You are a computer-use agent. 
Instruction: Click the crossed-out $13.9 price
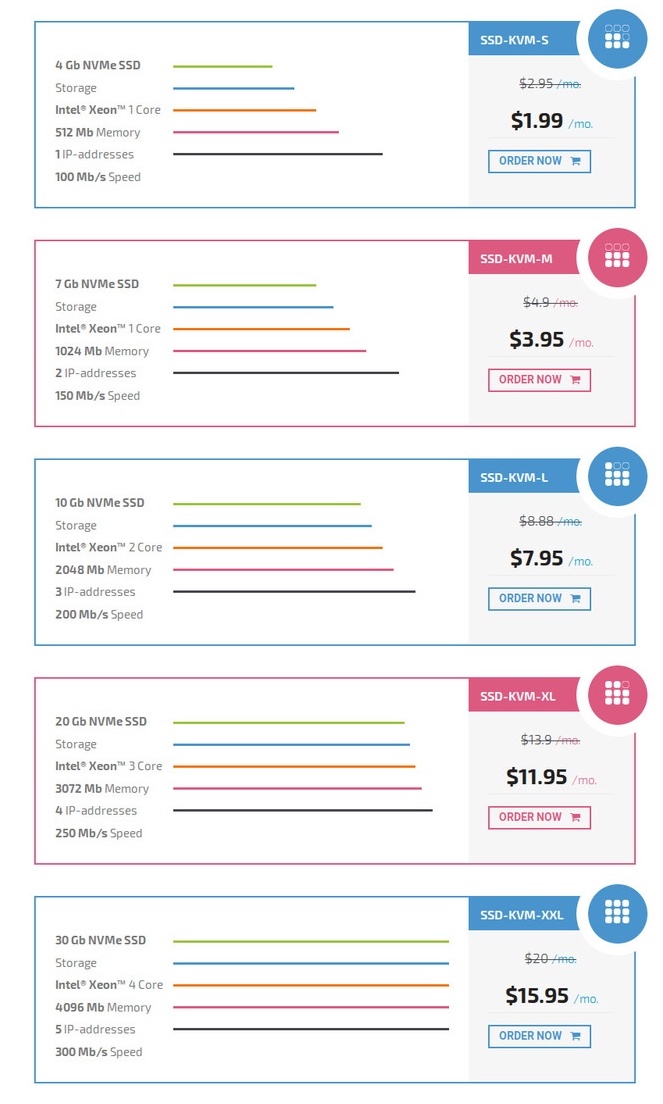tap(536, 739)
